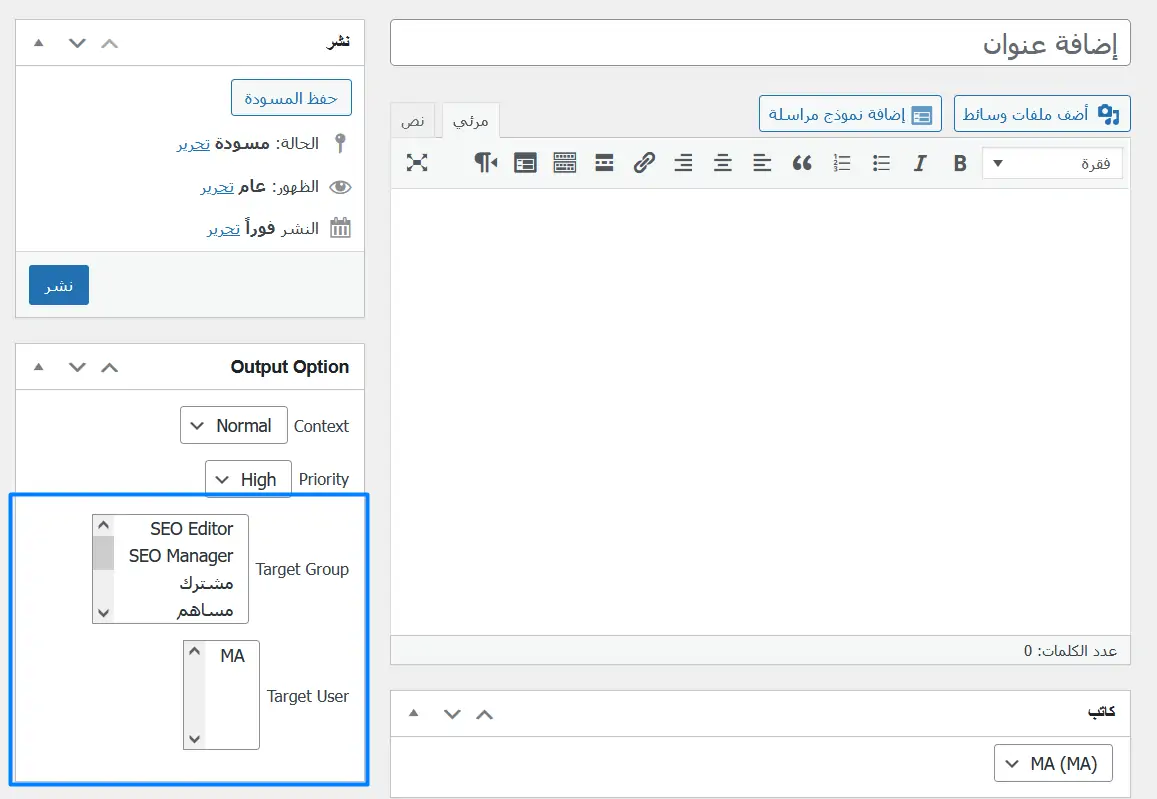This screenshot has width=1157, height=799.
Task: Toggle bold formatting in the editor toolbar
Action: [x=960, y=163]
